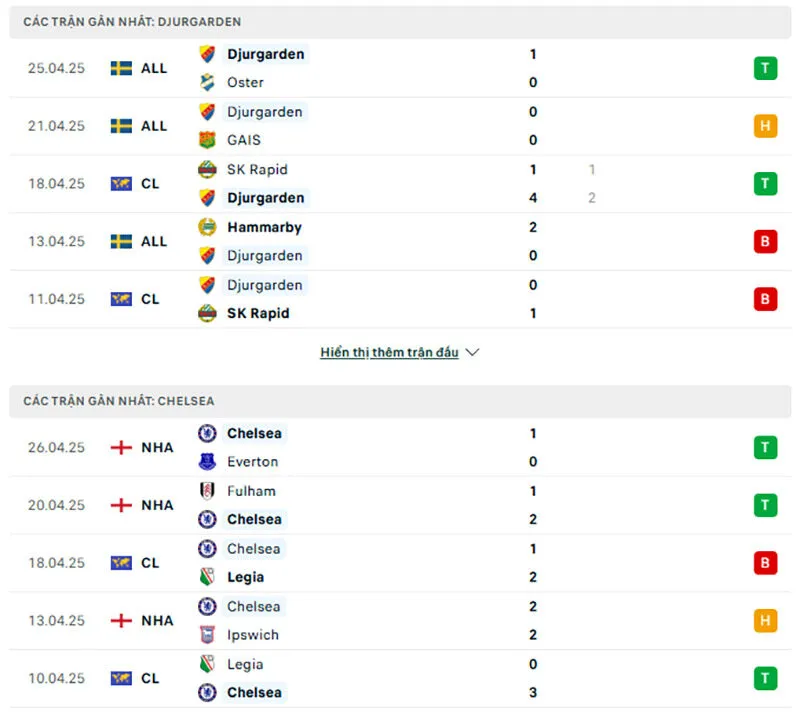Click the GAIS club crest icon
The image size is (800, 715).
pyautogui.click(x=207, y=140)
